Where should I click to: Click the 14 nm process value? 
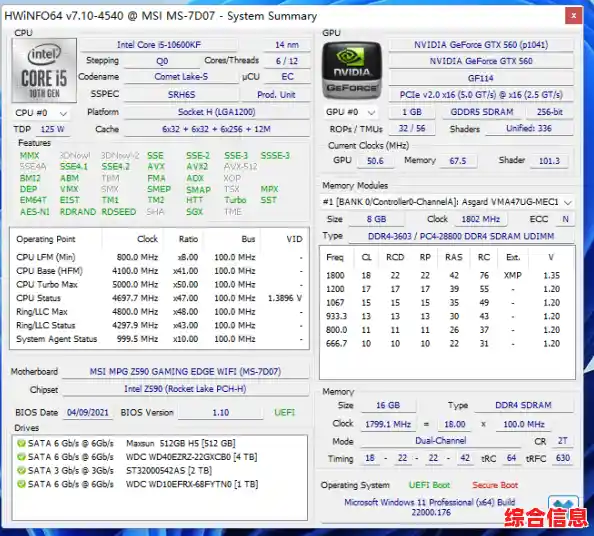287,45
